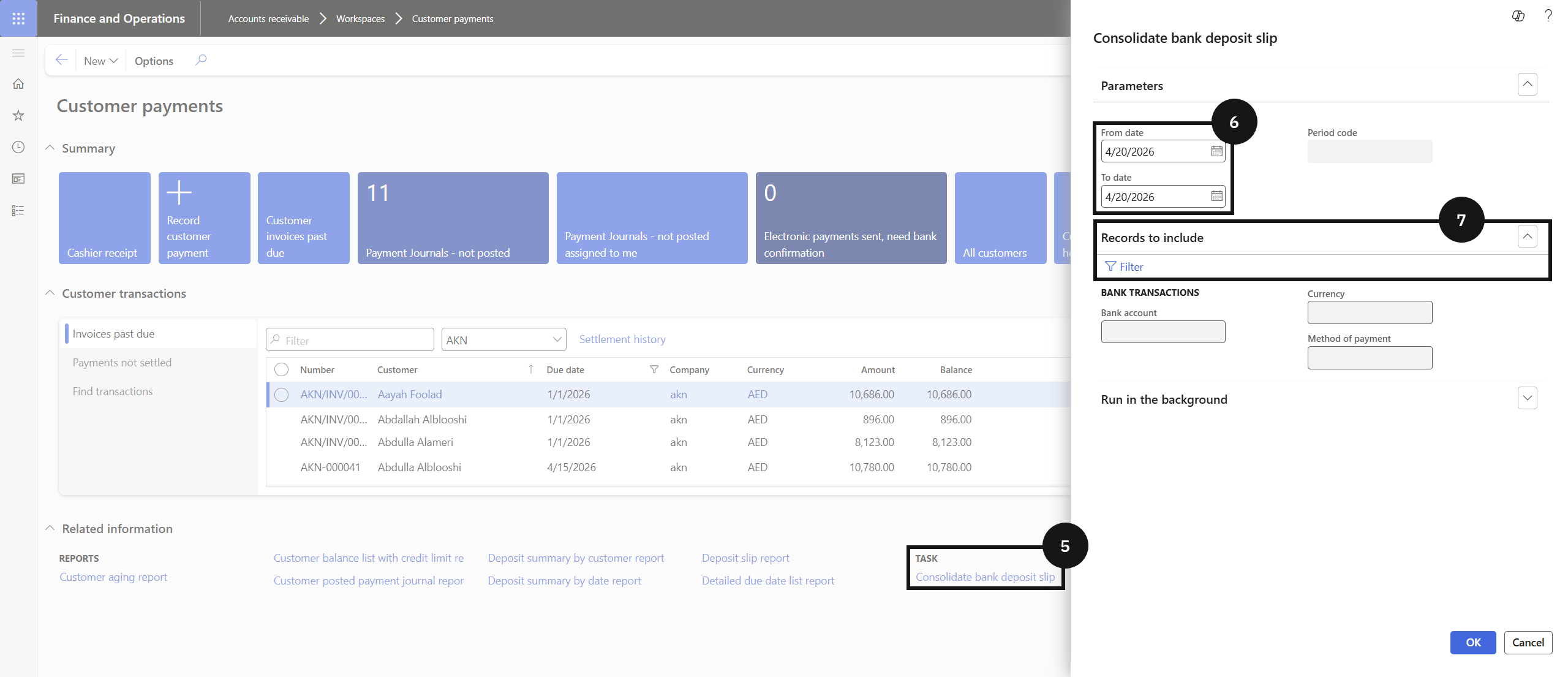Click the Period code field

pos(1370,151)
